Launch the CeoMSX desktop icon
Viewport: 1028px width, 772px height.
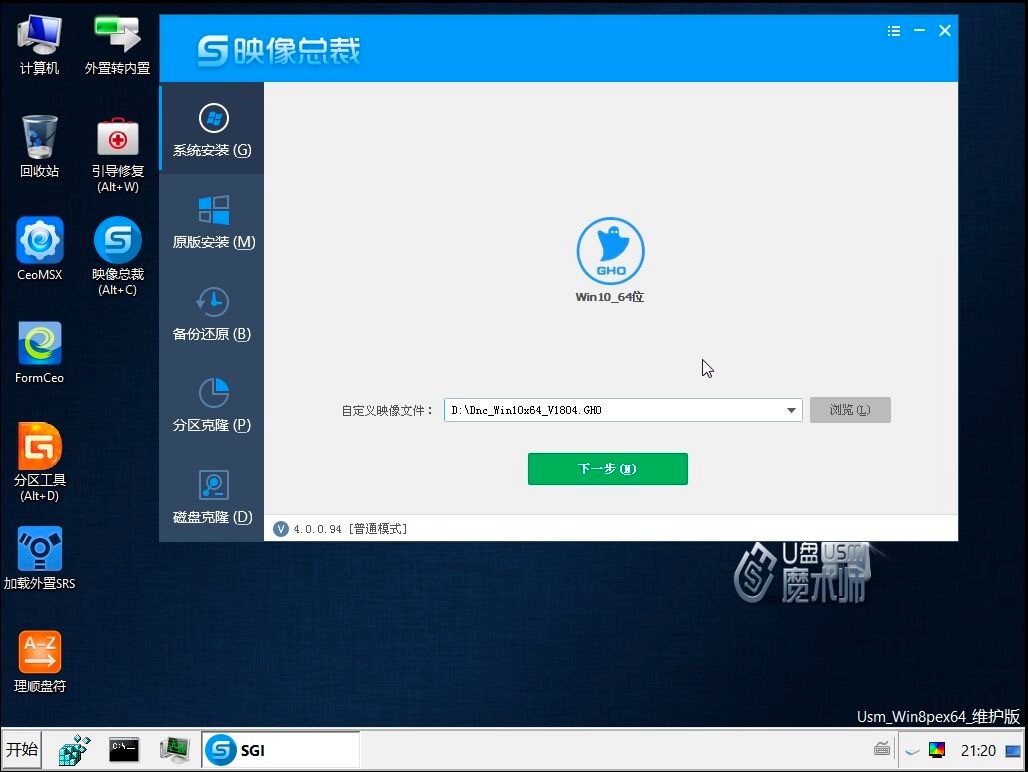point(40,249)
